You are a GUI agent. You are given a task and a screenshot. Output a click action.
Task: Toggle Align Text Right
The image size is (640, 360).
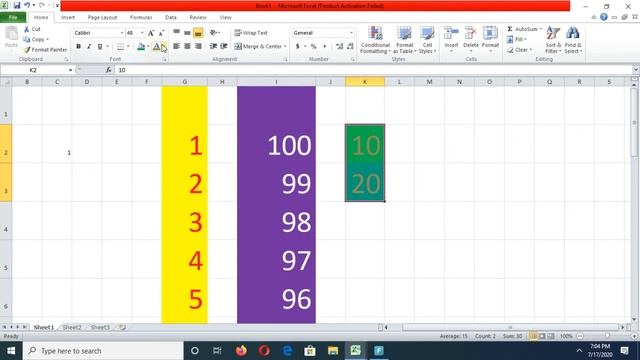click(x=198, y=46)
